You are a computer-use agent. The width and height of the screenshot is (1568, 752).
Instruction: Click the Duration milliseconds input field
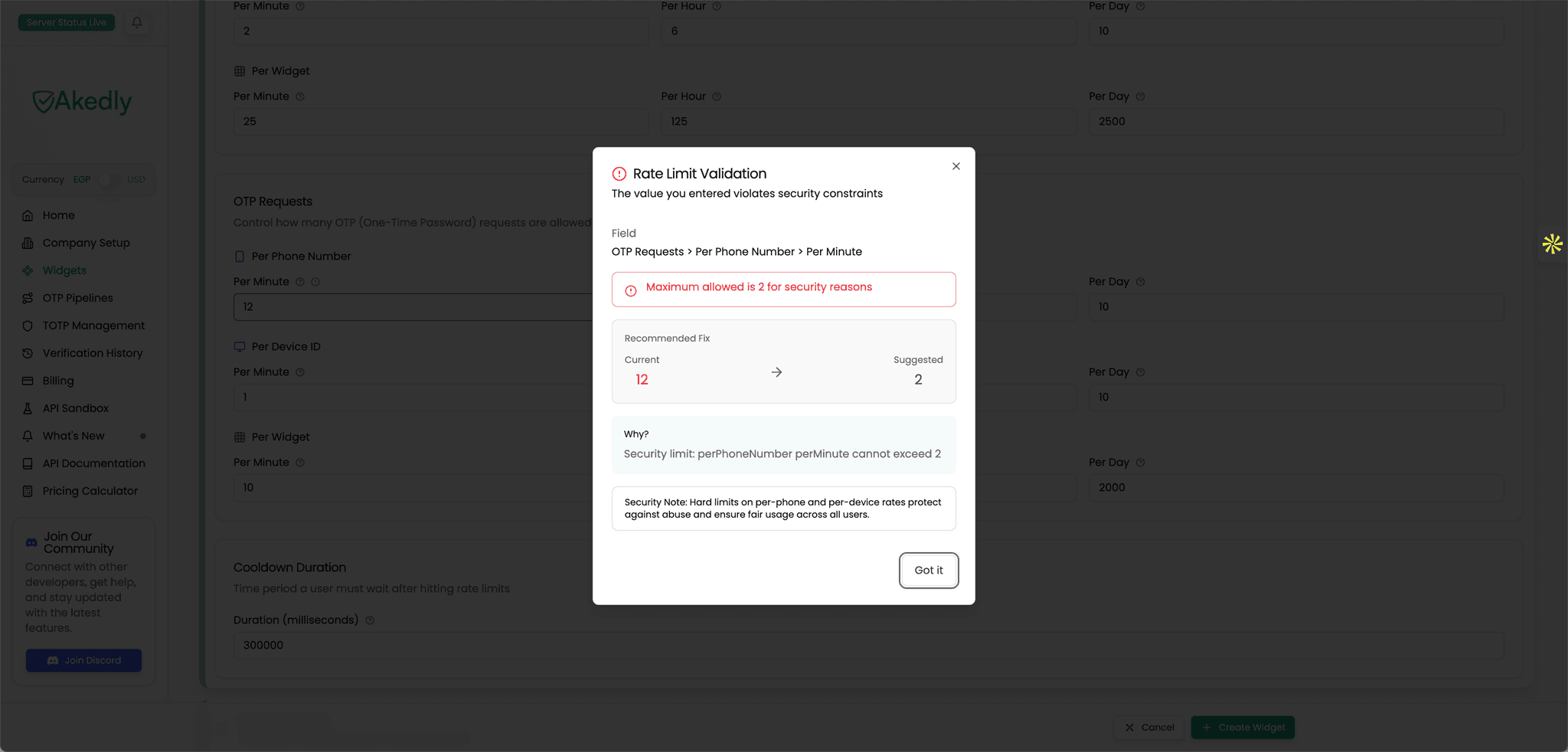click(869, 646)
